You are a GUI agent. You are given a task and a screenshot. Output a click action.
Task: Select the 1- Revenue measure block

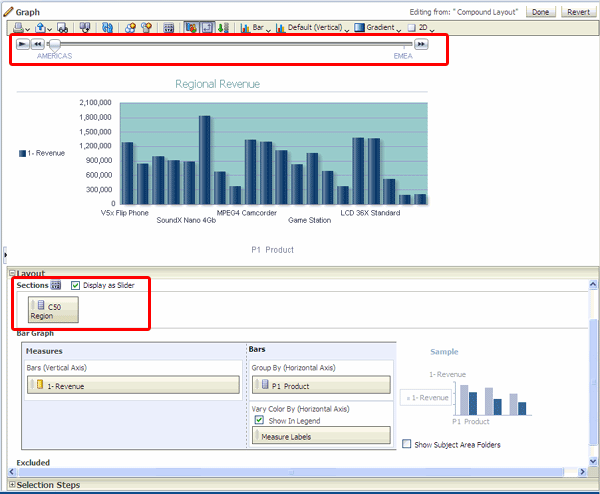(133, 385)
